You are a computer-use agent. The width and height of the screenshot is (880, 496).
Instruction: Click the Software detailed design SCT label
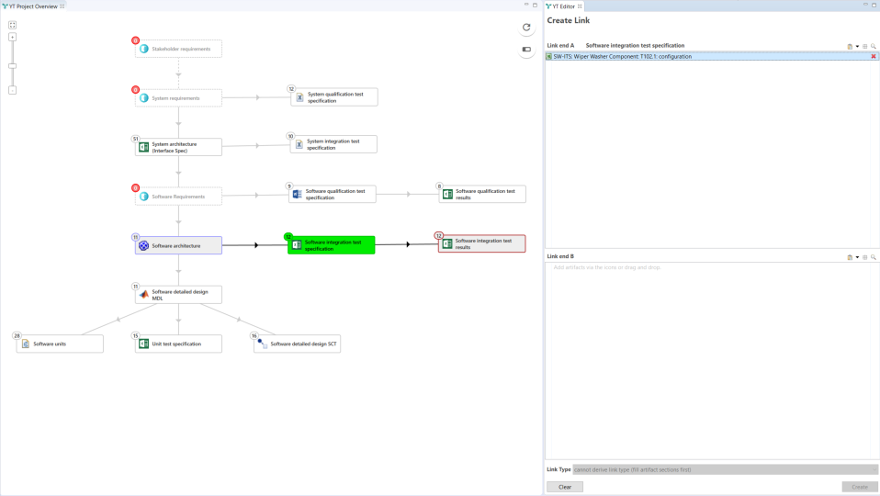click(x=304, y=344)
